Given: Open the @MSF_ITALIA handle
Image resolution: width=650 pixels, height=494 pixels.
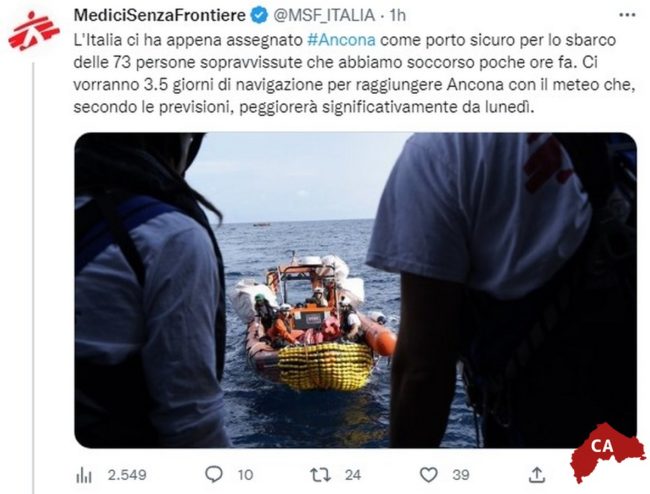Looking at the screenshot, I should coord(324,16).
